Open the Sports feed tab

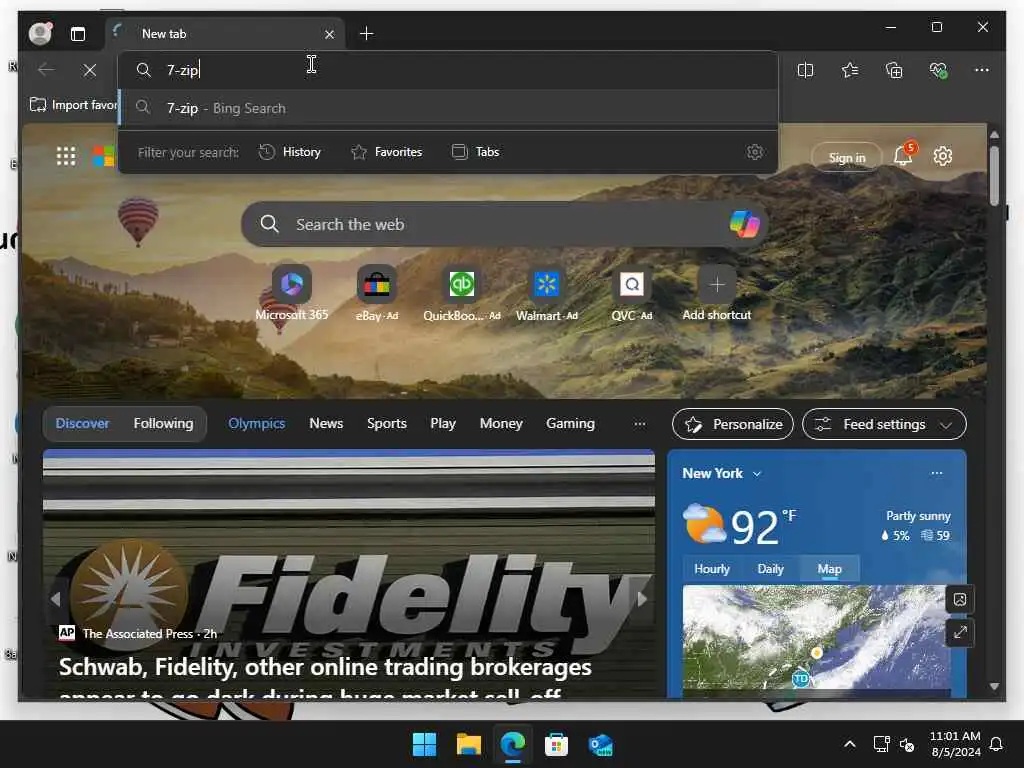[x=387, y=424]
